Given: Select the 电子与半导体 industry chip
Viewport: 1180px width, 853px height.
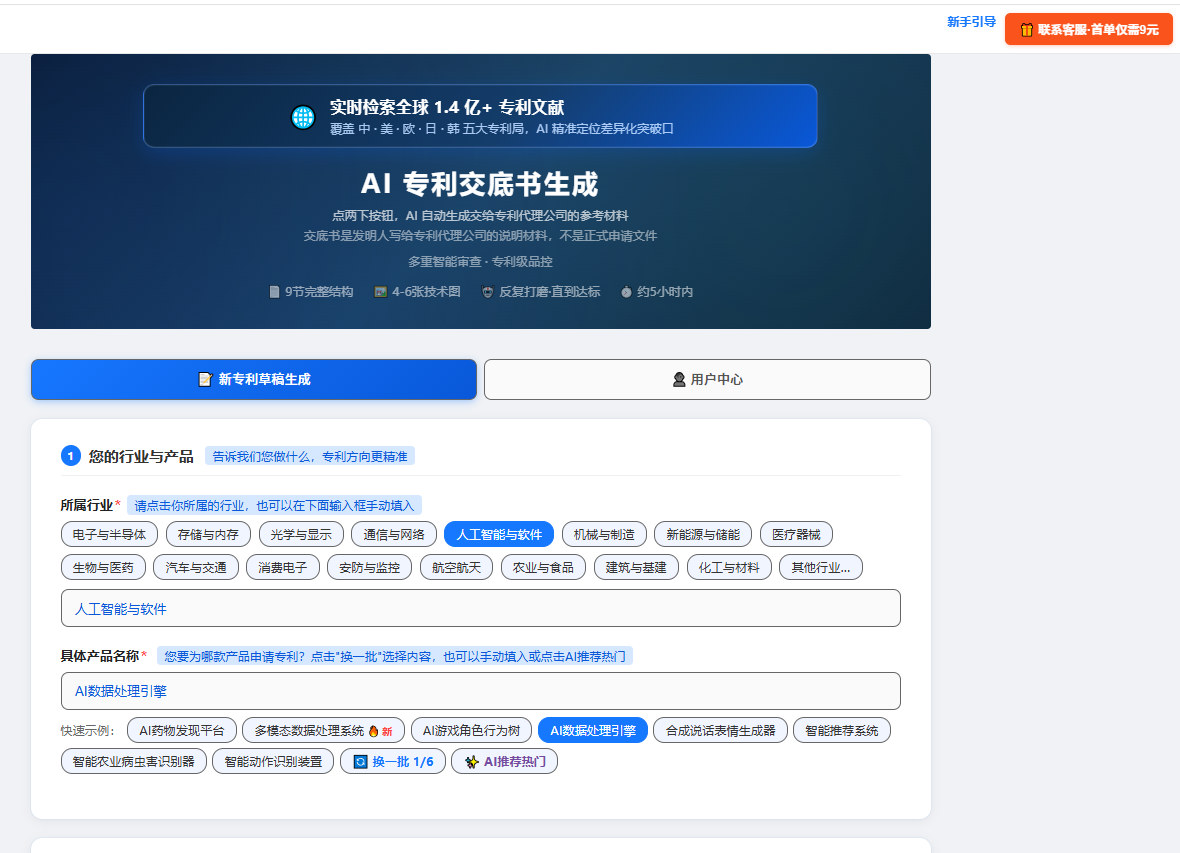Looking at the screenshot, I should (109, 535).
